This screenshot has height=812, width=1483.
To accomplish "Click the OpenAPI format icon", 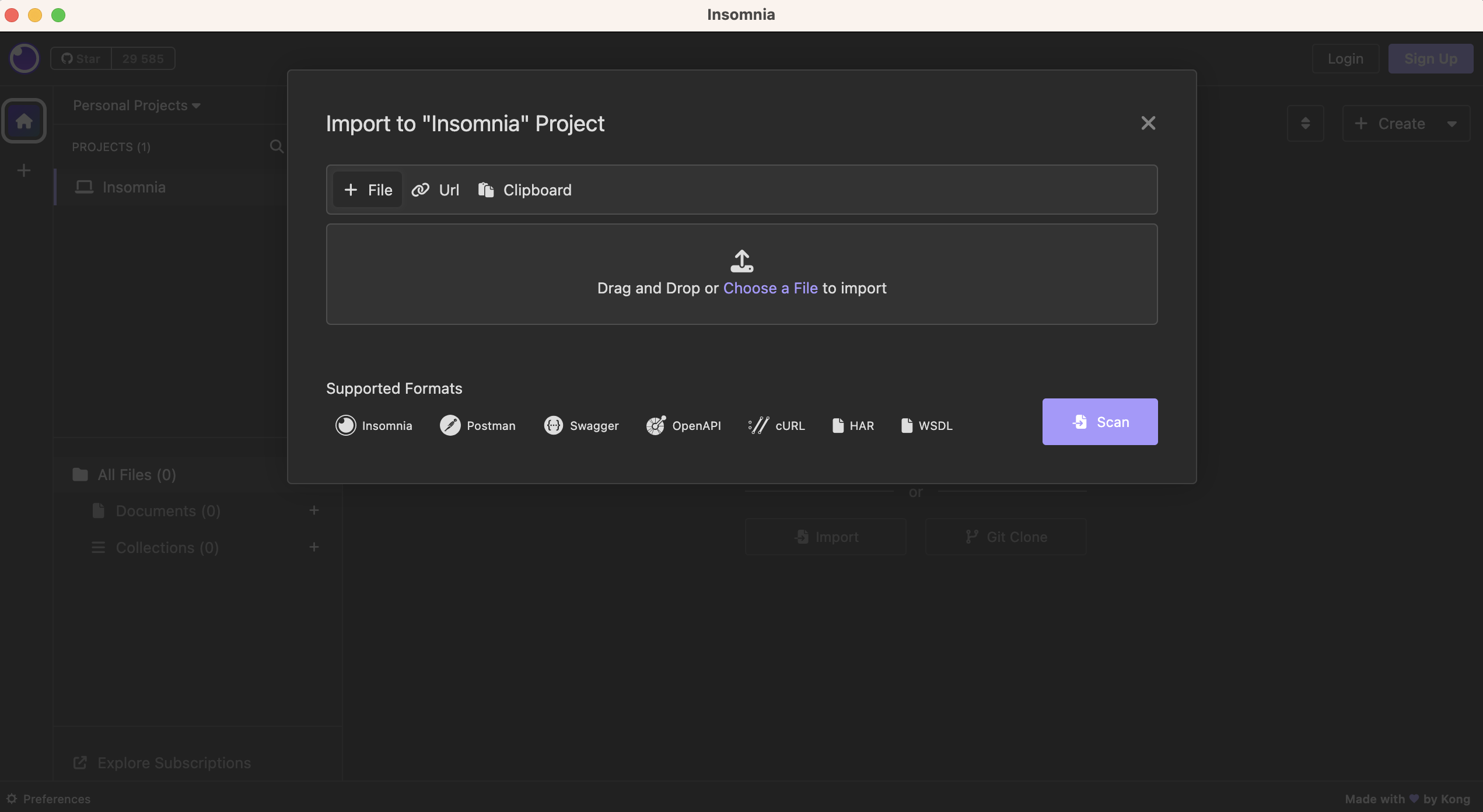I will 655,425.
